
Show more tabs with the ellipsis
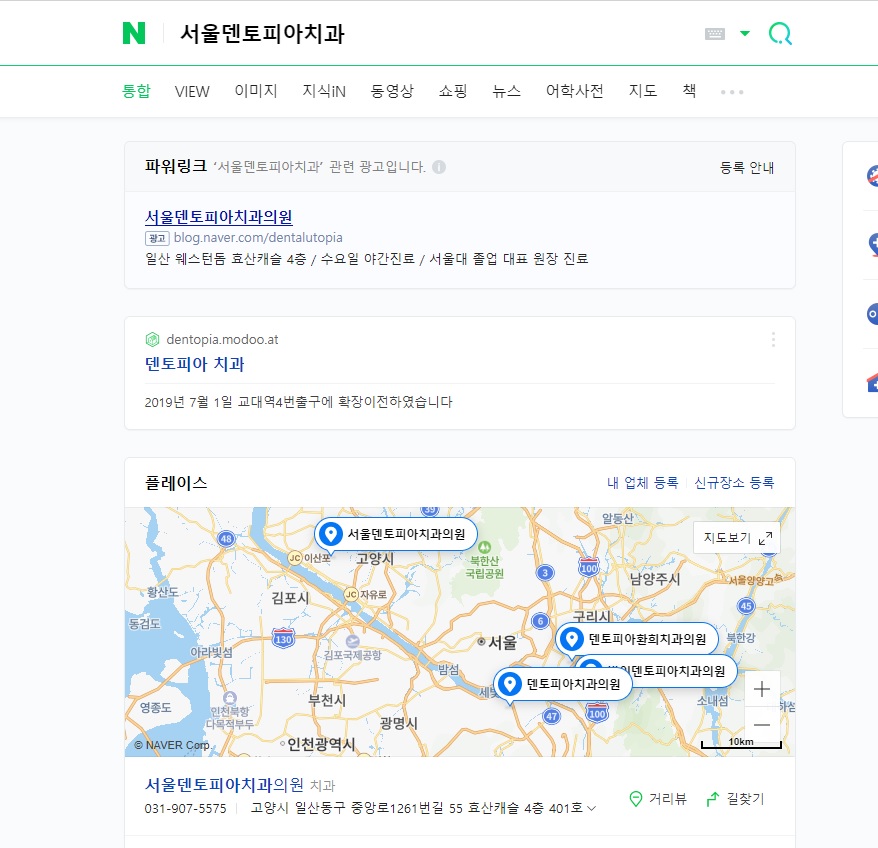[x=732, y=92]
